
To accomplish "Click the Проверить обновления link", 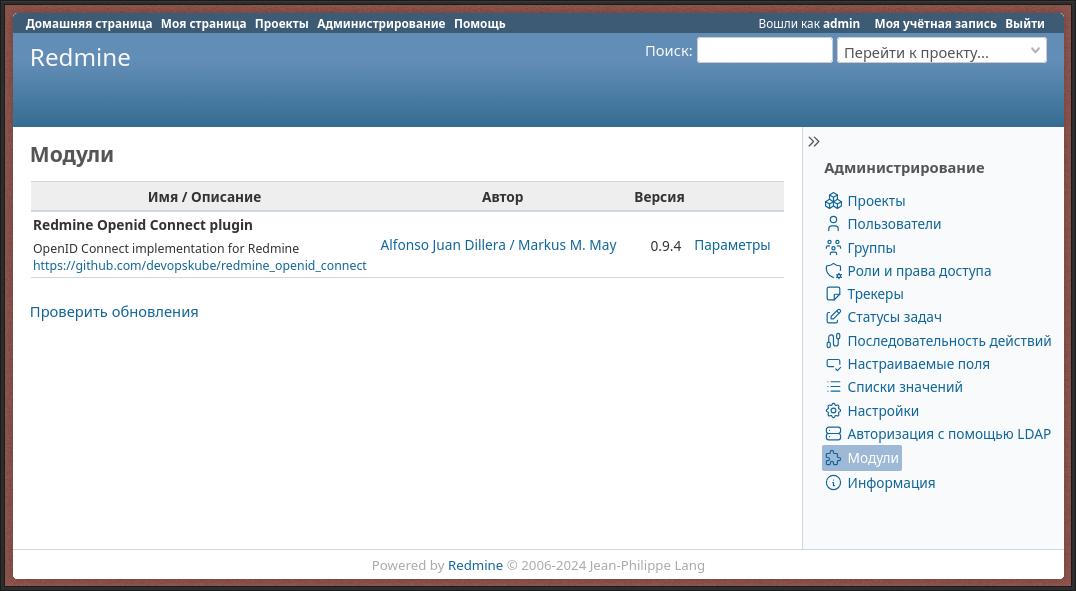I will 114,312.
